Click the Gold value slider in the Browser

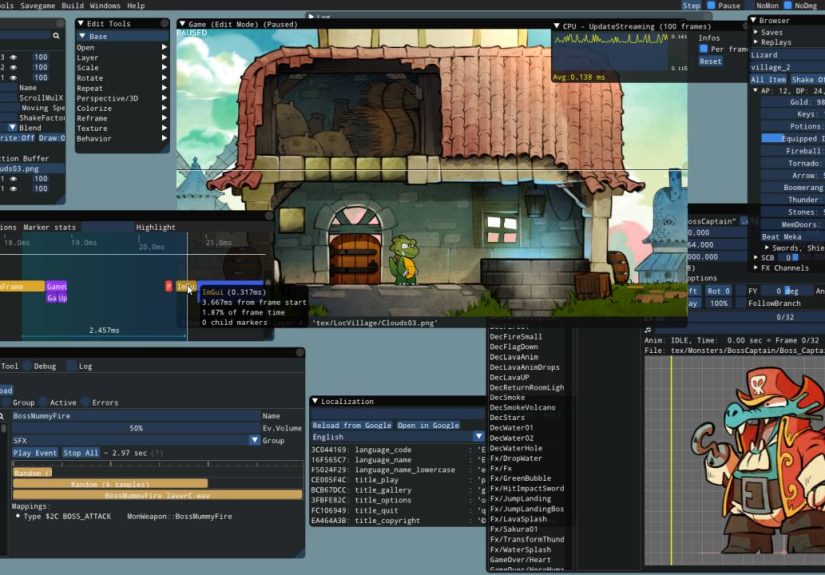click(x=793, y=102)
